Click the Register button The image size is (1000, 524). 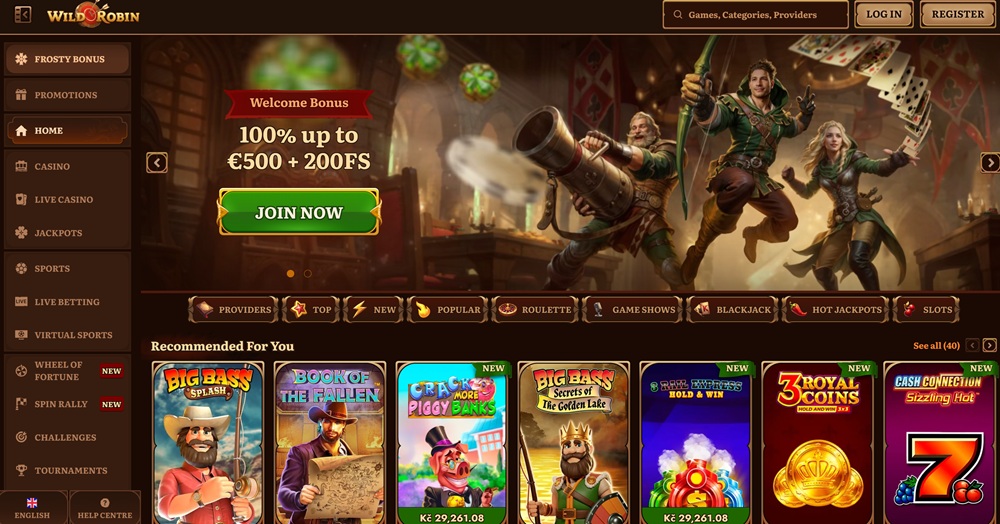(958, 14)
